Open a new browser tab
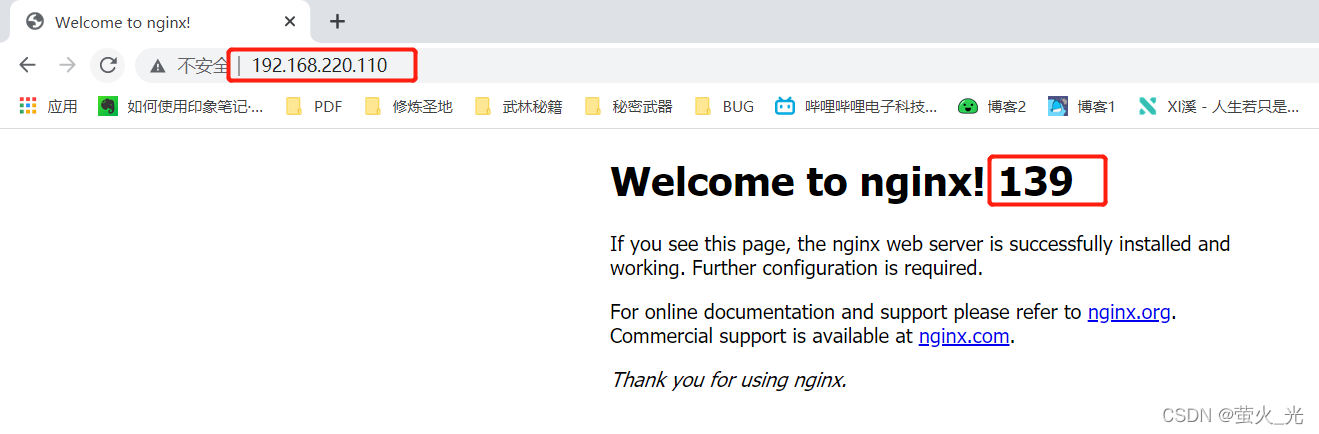The height and width of the screenshot is (434, 1319). click(x=337, y=21)
